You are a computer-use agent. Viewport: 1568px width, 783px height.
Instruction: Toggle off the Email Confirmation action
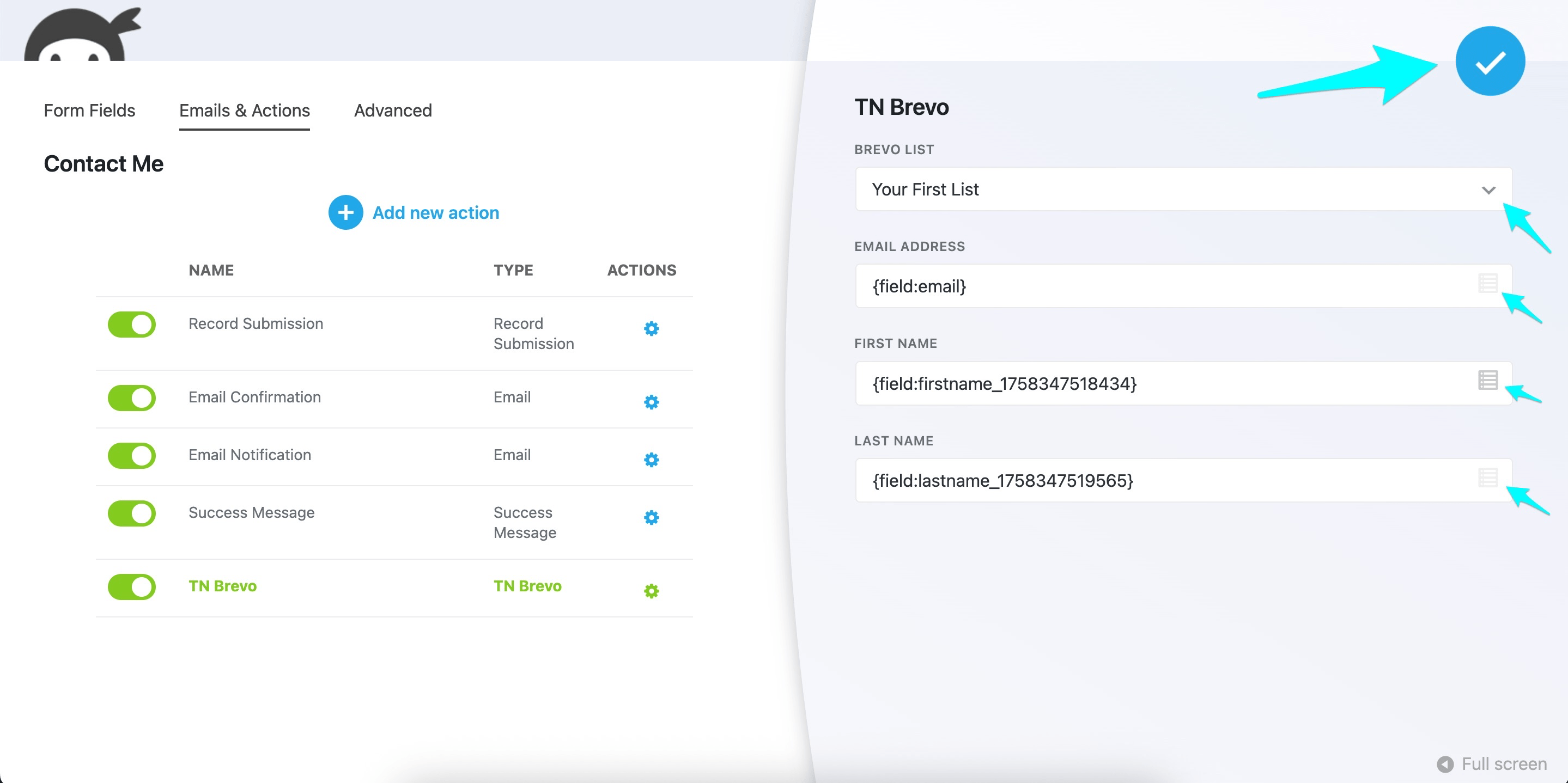[x=132, y=398]
